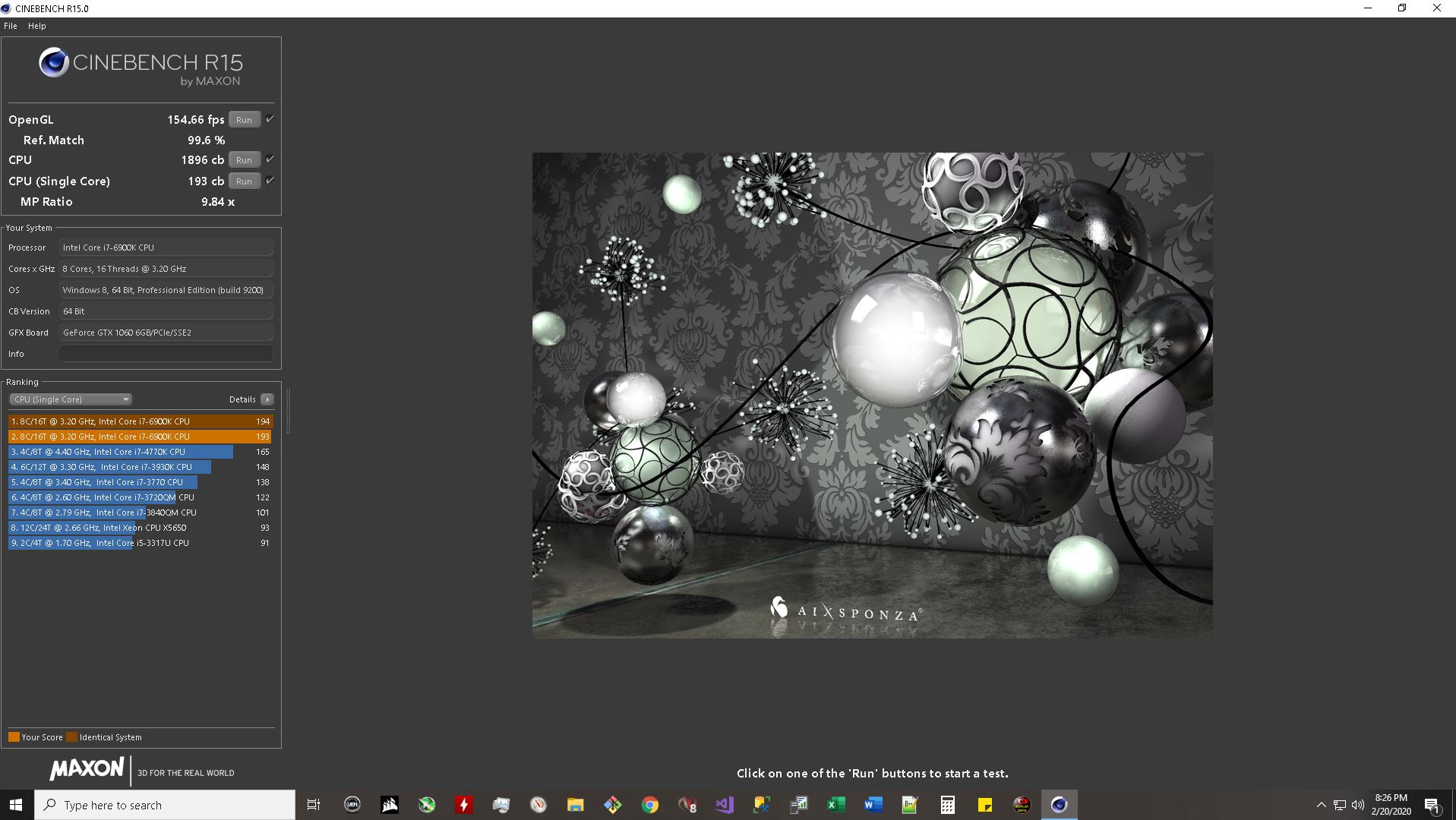1456x820 pixels.
Task: Toggle the CPU test checkmark
Action: click(270, 159)
